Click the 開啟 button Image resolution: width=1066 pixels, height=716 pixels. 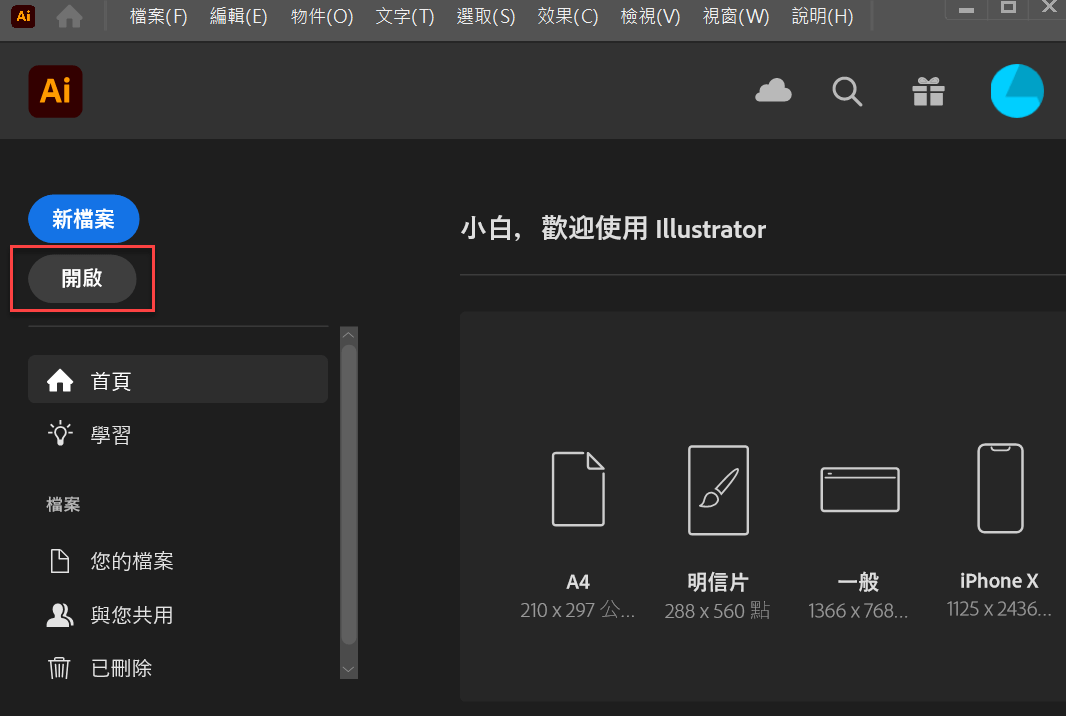(82, 278)
